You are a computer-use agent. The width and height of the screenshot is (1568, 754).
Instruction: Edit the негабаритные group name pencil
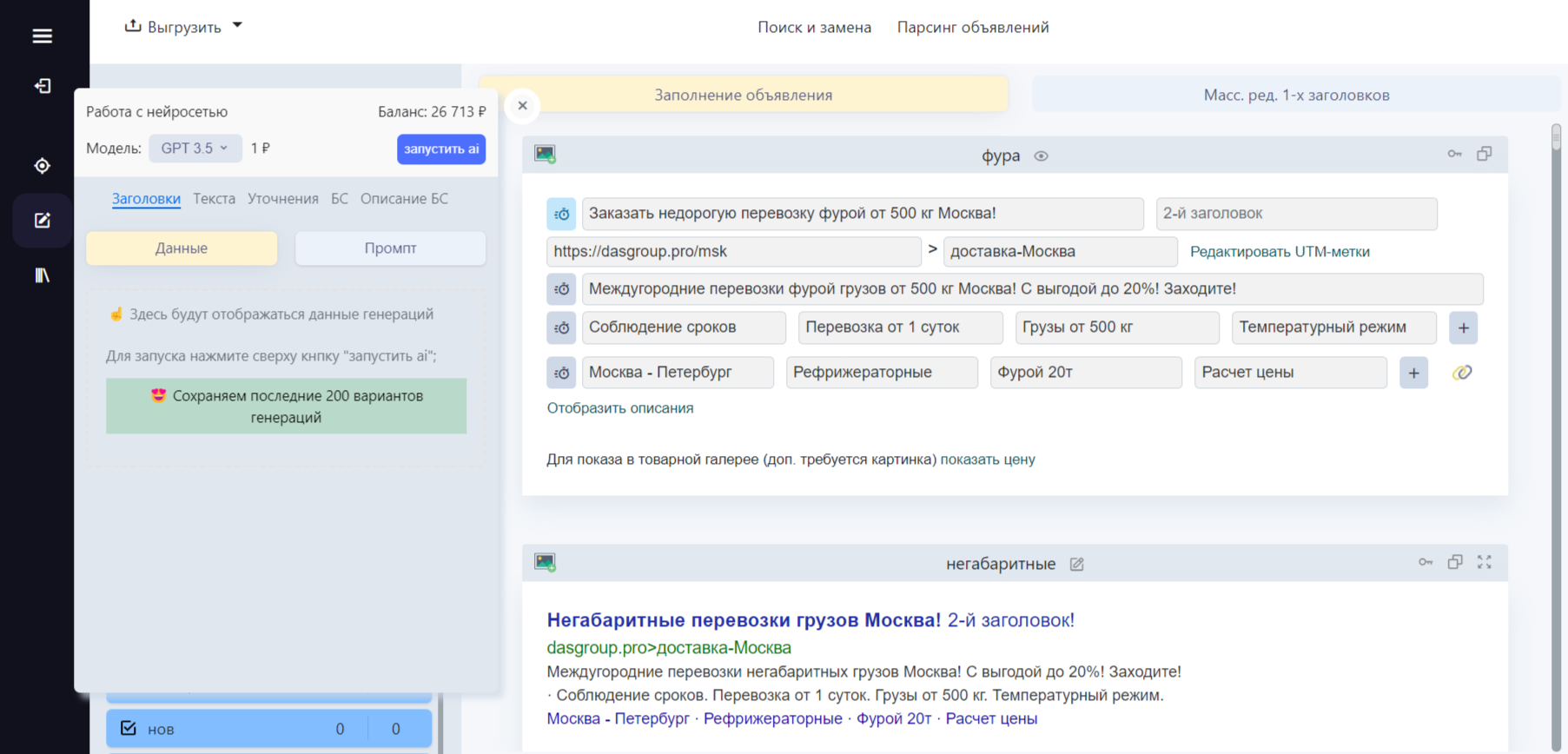tap(1076, 565)
